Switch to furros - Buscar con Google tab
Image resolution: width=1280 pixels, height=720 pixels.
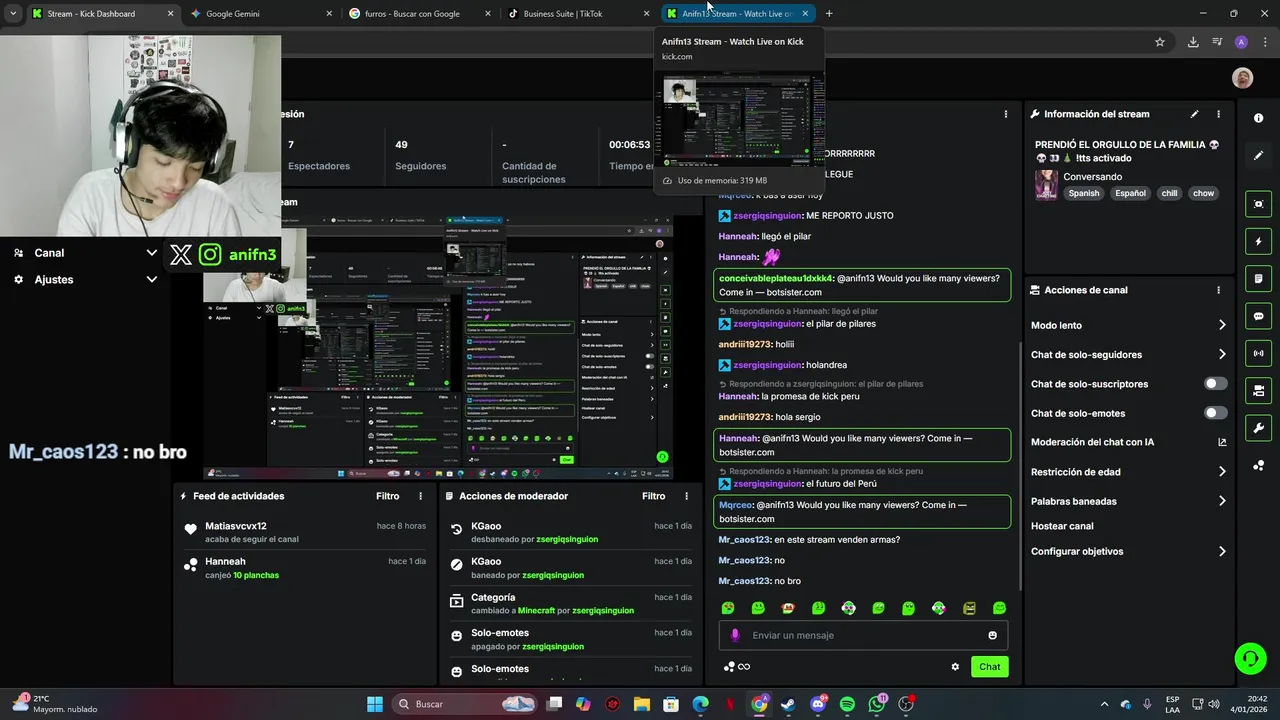pyautogui.click(x=420, y=14)
